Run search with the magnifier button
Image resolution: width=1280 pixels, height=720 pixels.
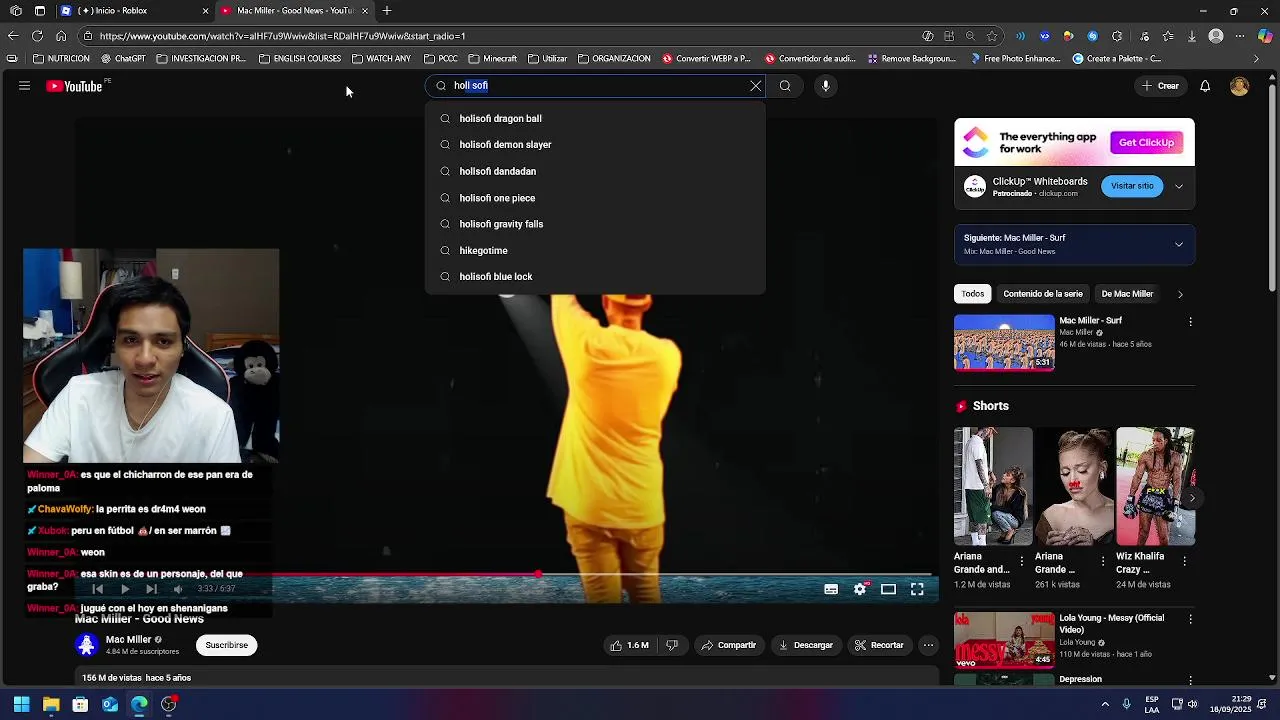785,86
